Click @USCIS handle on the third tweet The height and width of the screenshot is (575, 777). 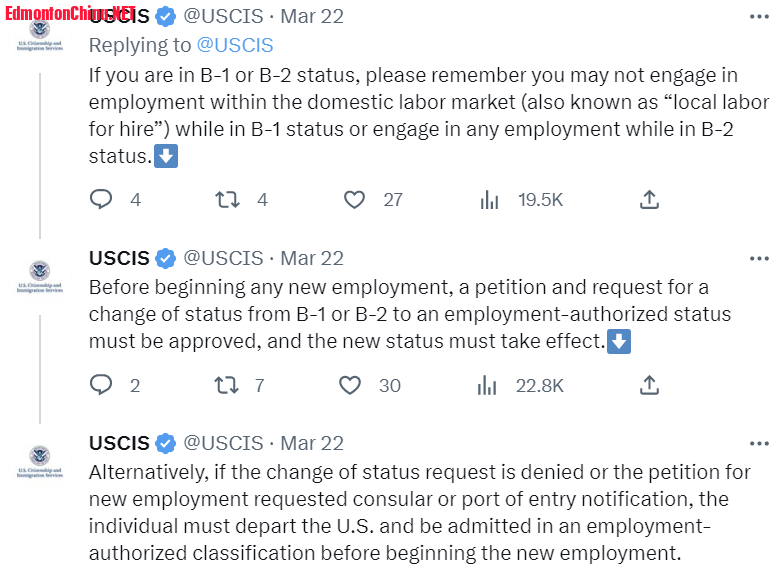[223, 443]
